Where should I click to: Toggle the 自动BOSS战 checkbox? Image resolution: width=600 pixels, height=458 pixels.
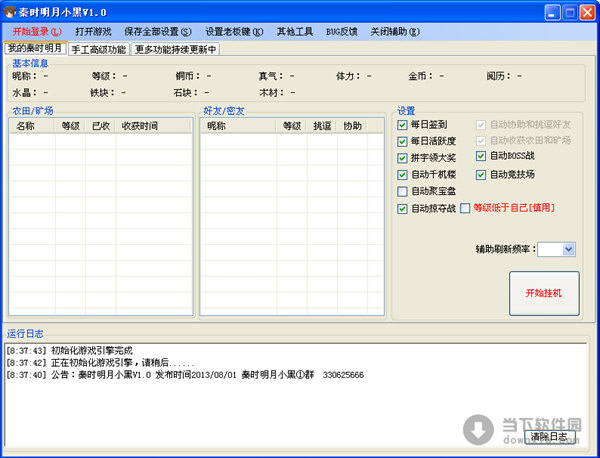click(481, 157)
